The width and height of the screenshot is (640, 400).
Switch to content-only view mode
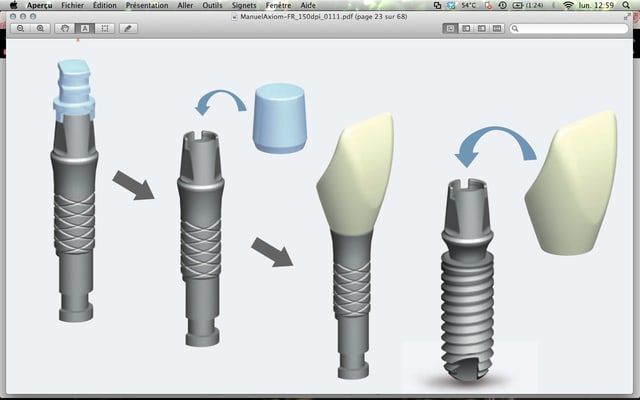click(x=451, y=29)
